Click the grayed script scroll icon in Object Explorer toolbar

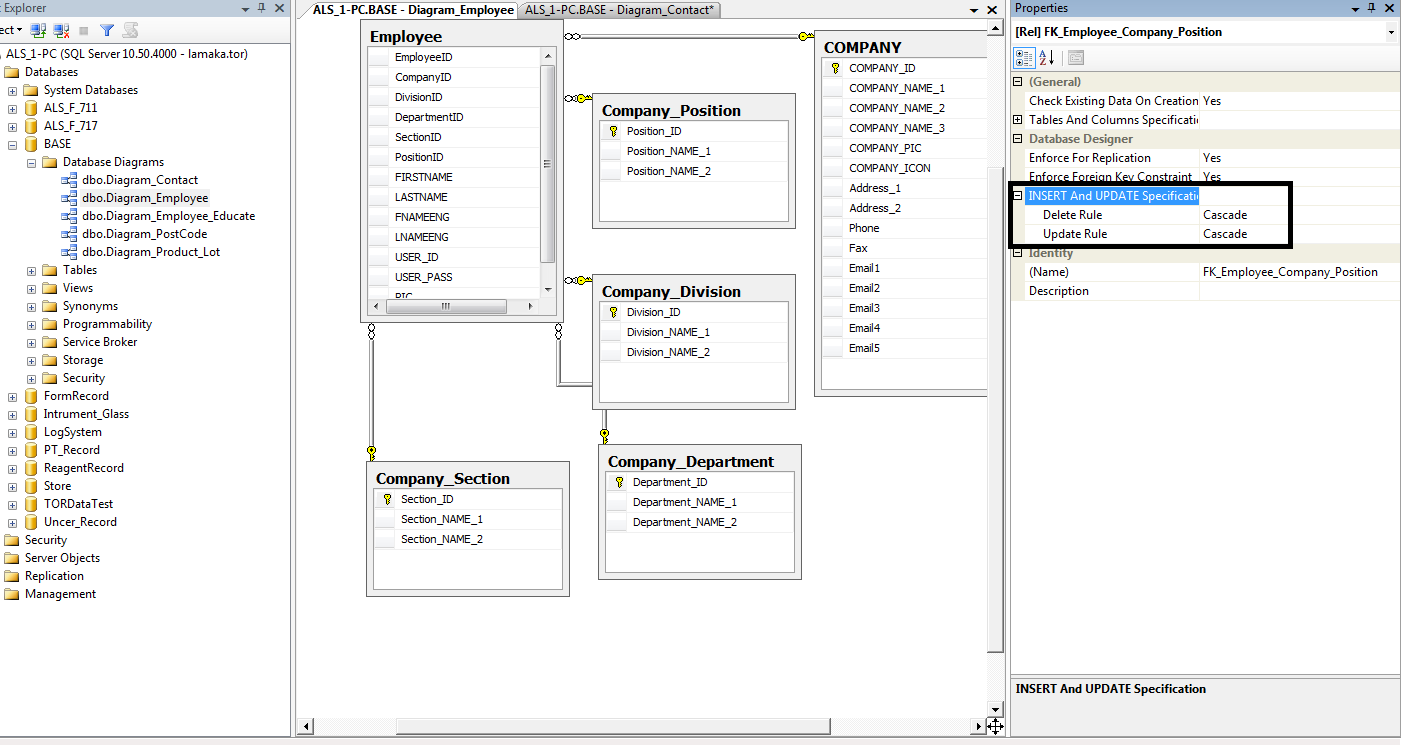(130, 31)
